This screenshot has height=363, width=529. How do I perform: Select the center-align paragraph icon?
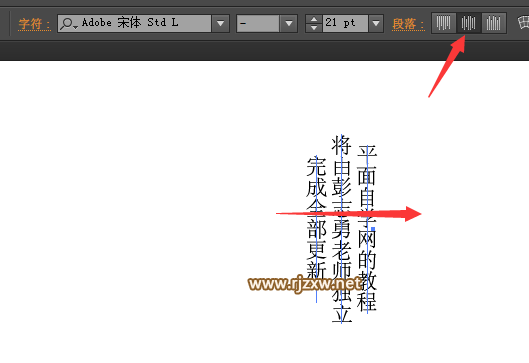click(469, 23)
